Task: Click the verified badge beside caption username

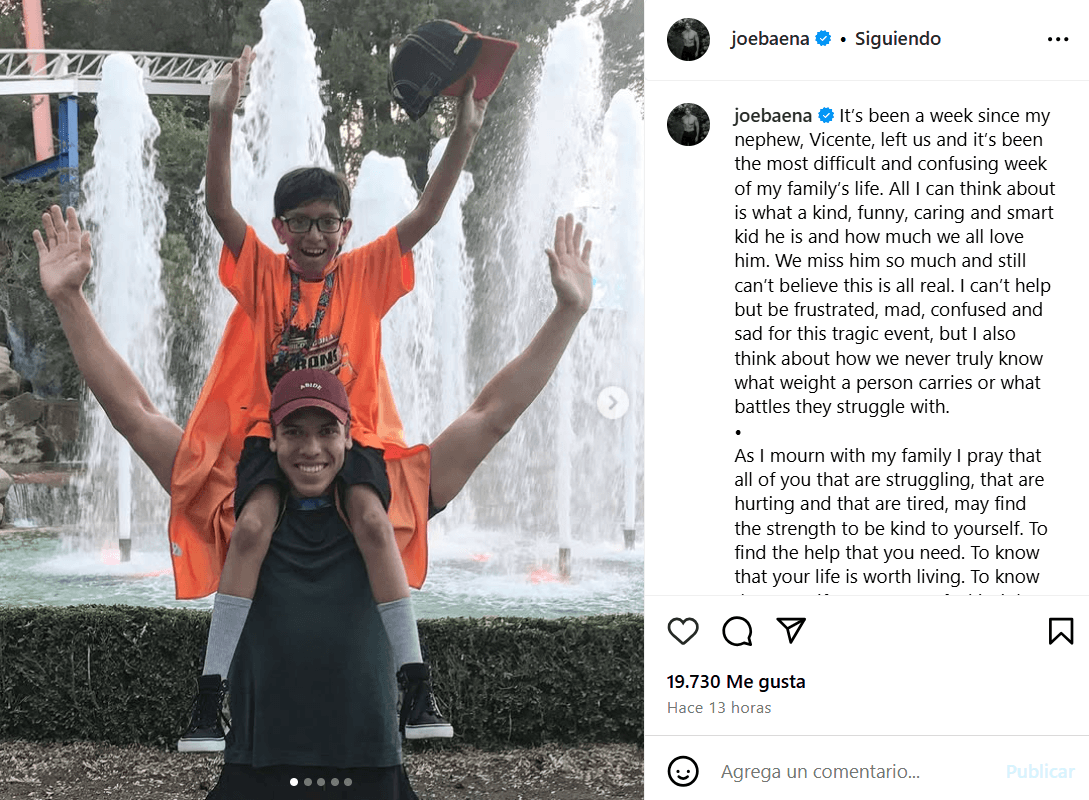Action: [x=826, y=115]
